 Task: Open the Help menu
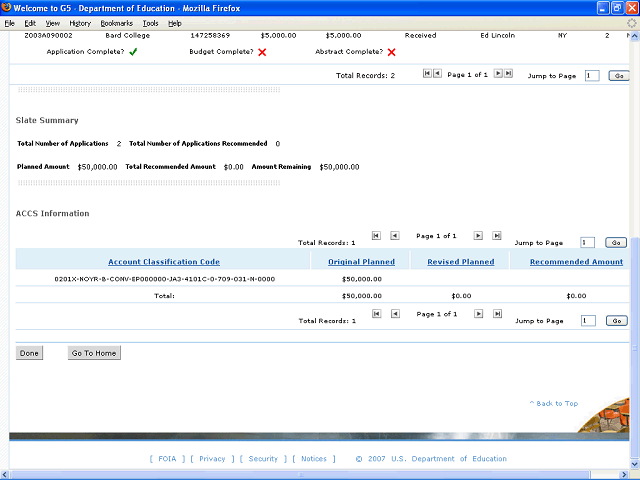(x=175, y=23)
